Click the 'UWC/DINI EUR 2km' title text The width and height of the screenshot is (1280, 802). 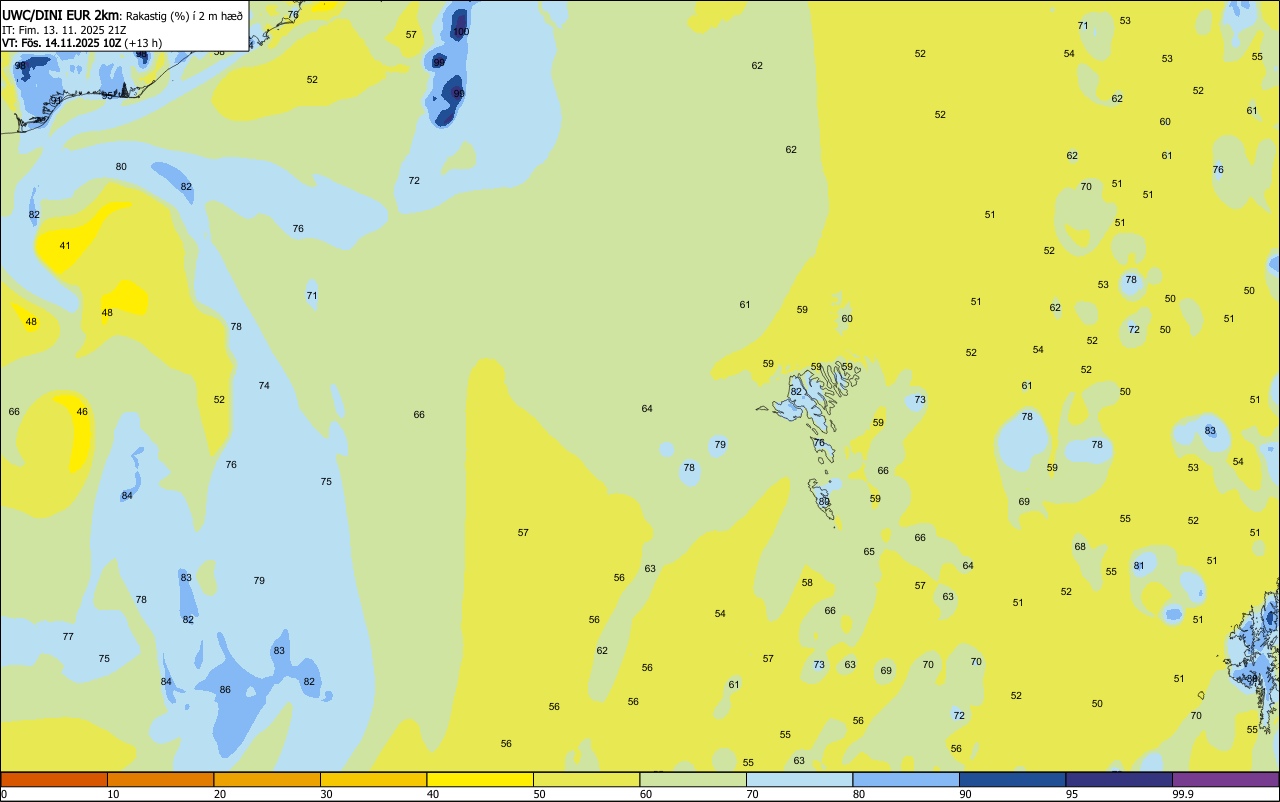pyautogui.click(x=61, y=16)
